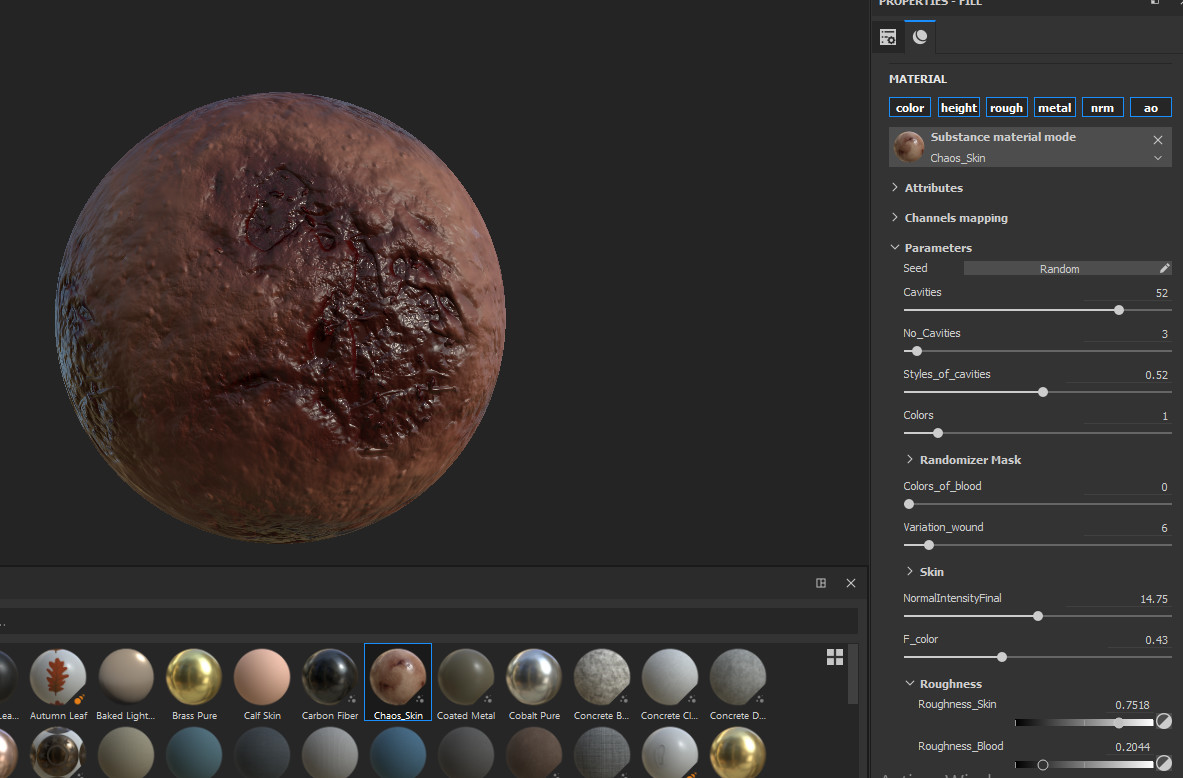
Task: Click the Cavities slider handle
Action: (1119, 310)
